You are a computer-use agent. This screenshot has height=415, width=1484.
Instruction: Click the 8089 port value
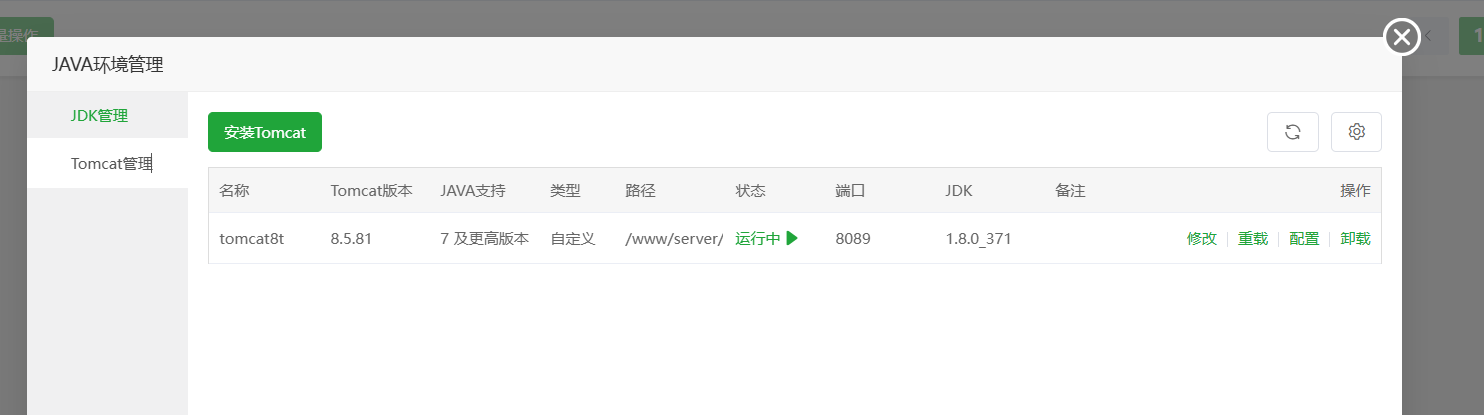pos(853,239)
